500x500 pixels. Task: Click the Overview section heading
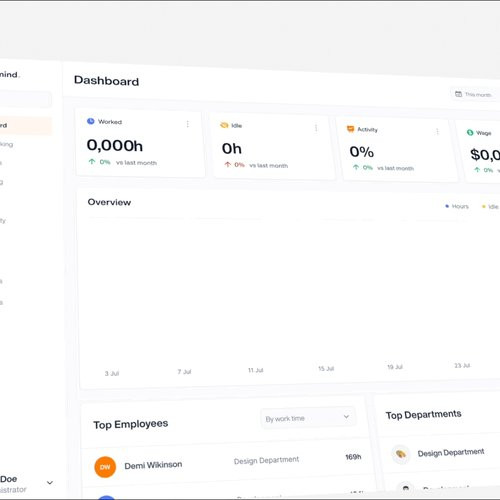point(109,202)
